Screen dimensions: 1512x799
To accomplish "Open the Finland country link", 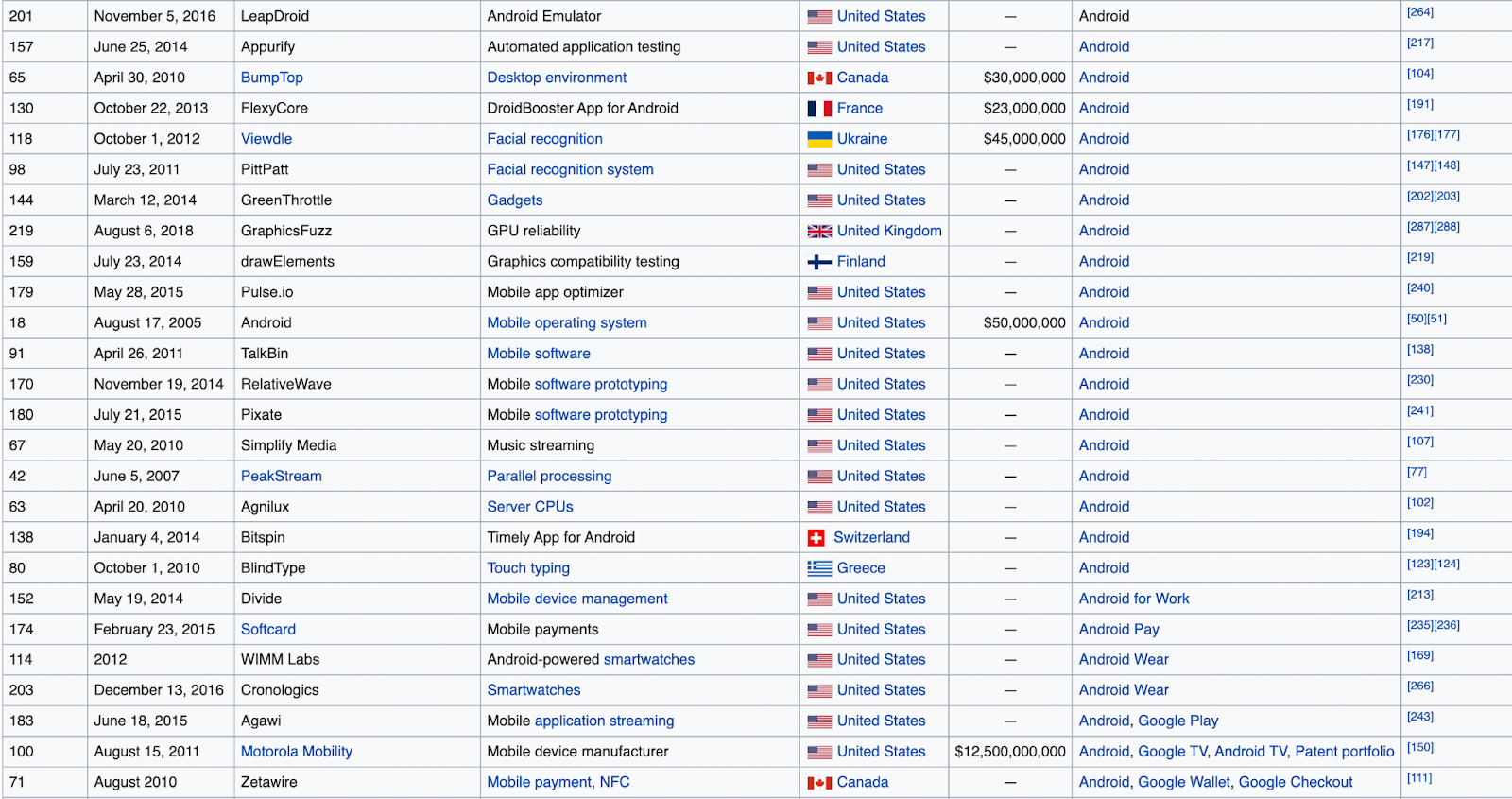I will pyautogui.click(x=861, y=261).
